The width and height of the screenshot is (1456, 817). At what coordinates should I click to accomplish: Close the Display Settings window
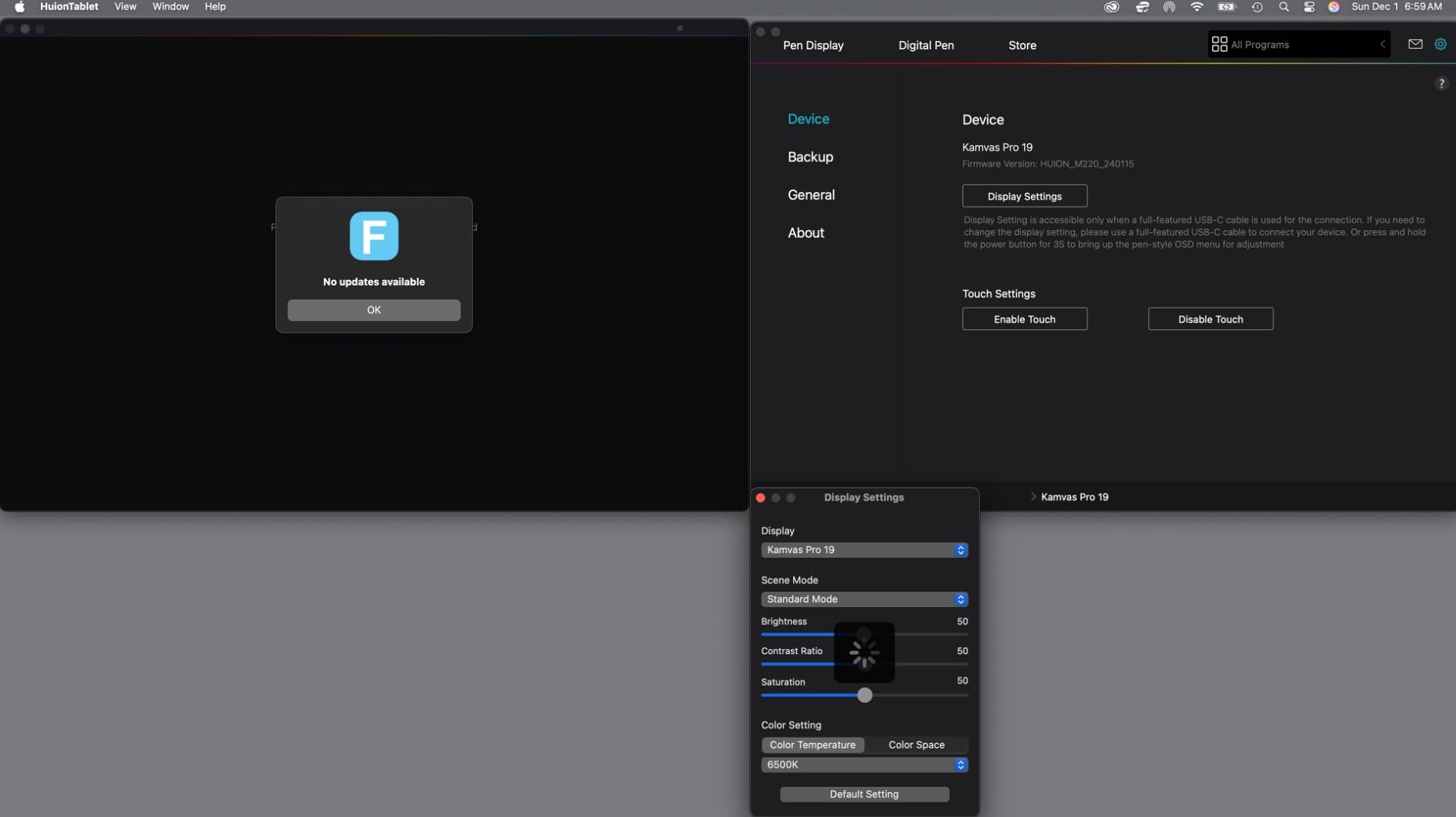coord(761,498)
